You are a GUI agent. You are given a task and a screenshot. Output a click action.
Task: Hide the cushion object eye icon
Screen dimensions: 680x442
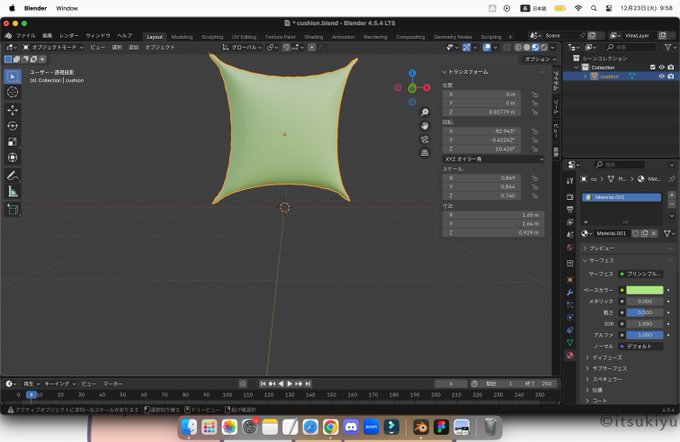pos(662,76)
